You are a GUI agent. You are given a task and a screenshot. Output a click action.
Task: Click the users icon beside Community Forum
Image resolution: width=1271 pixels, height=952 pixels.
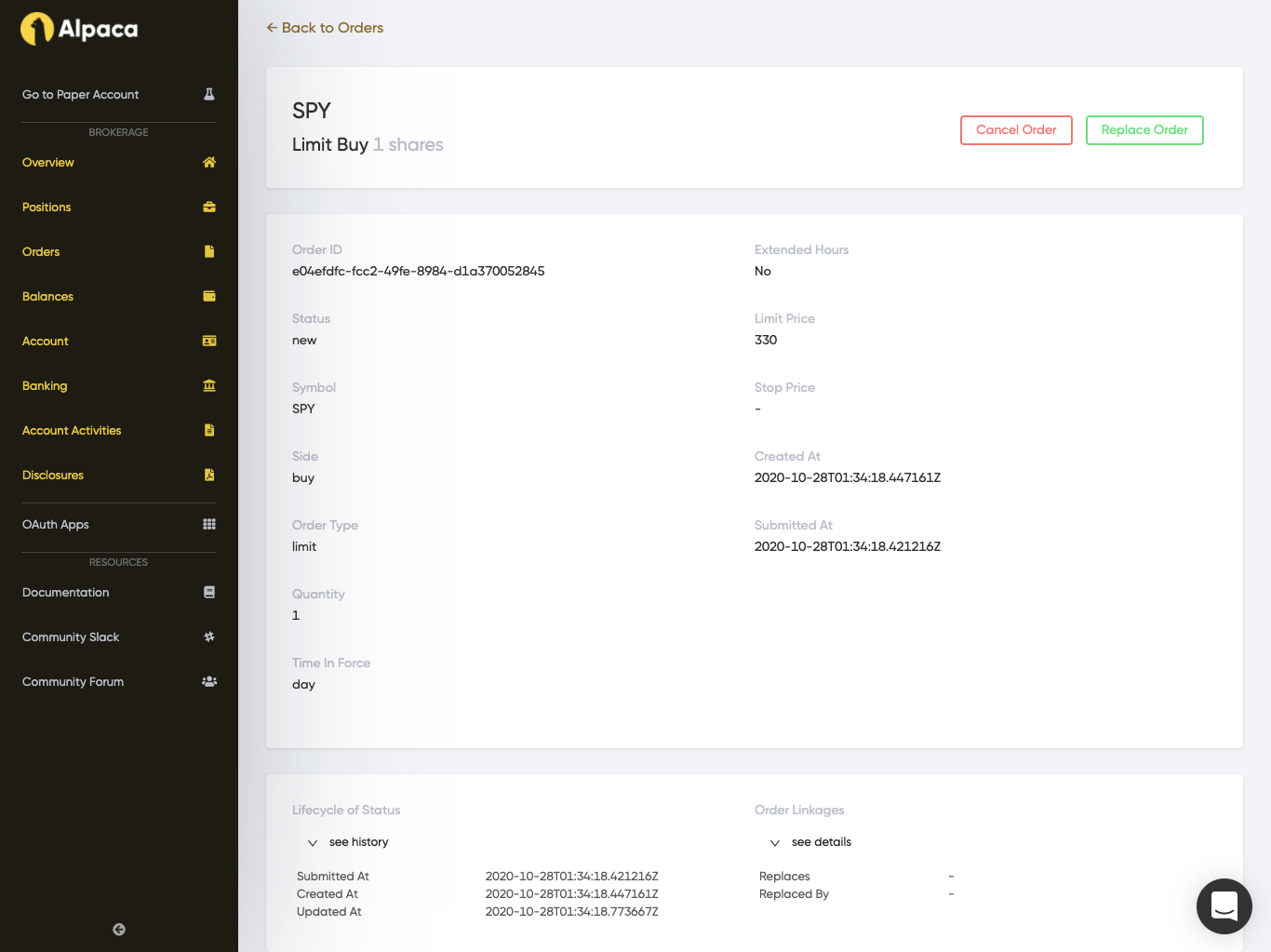209,681
